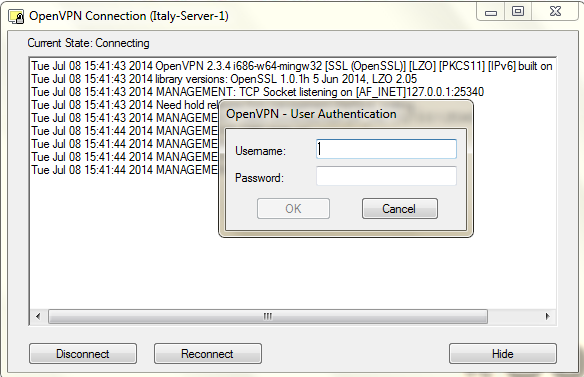
Task: Select the TCP Socket listening log line
Action: click(x=257, y=92)
